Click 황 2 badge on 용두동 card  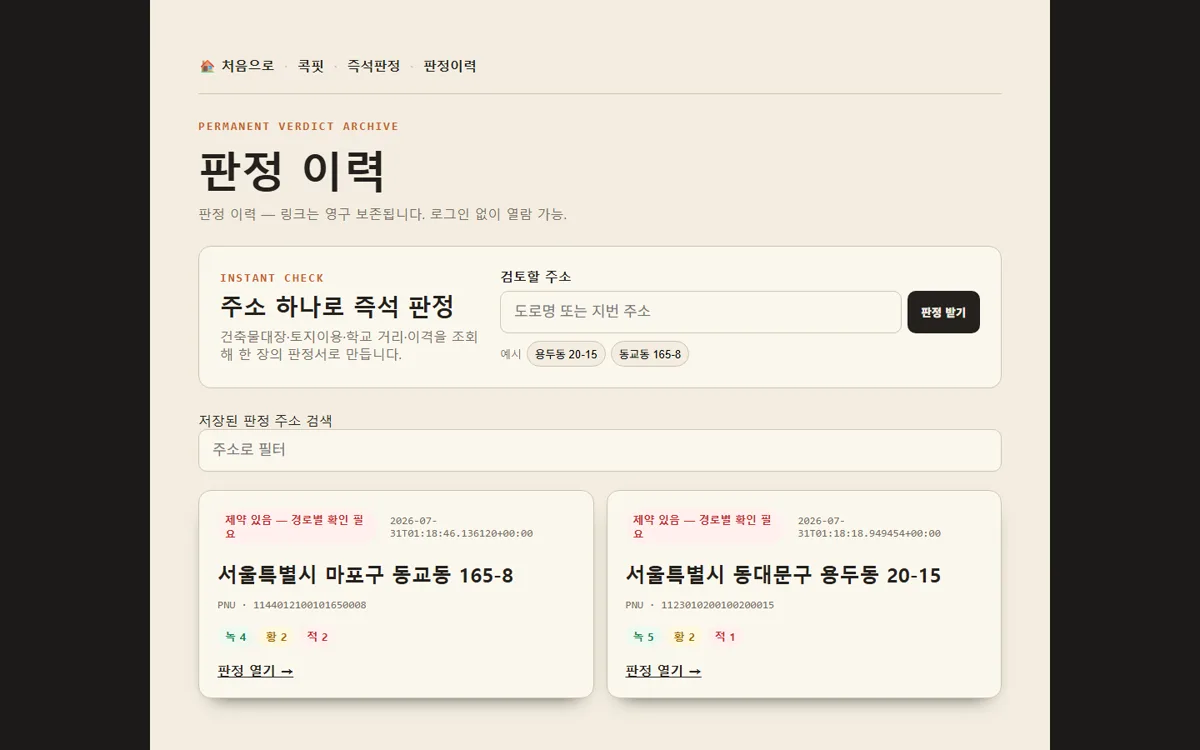click(684, 637)
